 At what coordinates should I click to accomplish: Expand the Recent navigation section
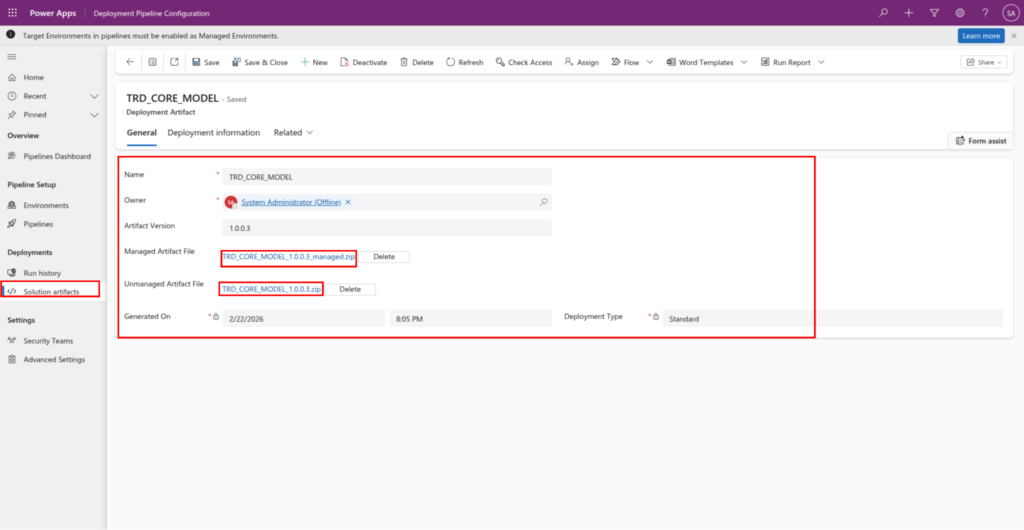coord(94,96)
